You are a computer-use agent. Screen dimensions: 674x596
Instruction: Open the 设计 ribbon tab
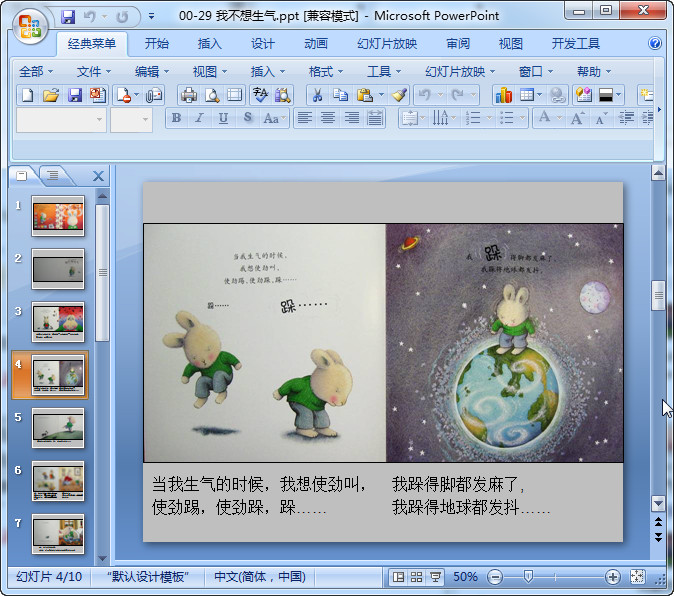coord(262,43)
